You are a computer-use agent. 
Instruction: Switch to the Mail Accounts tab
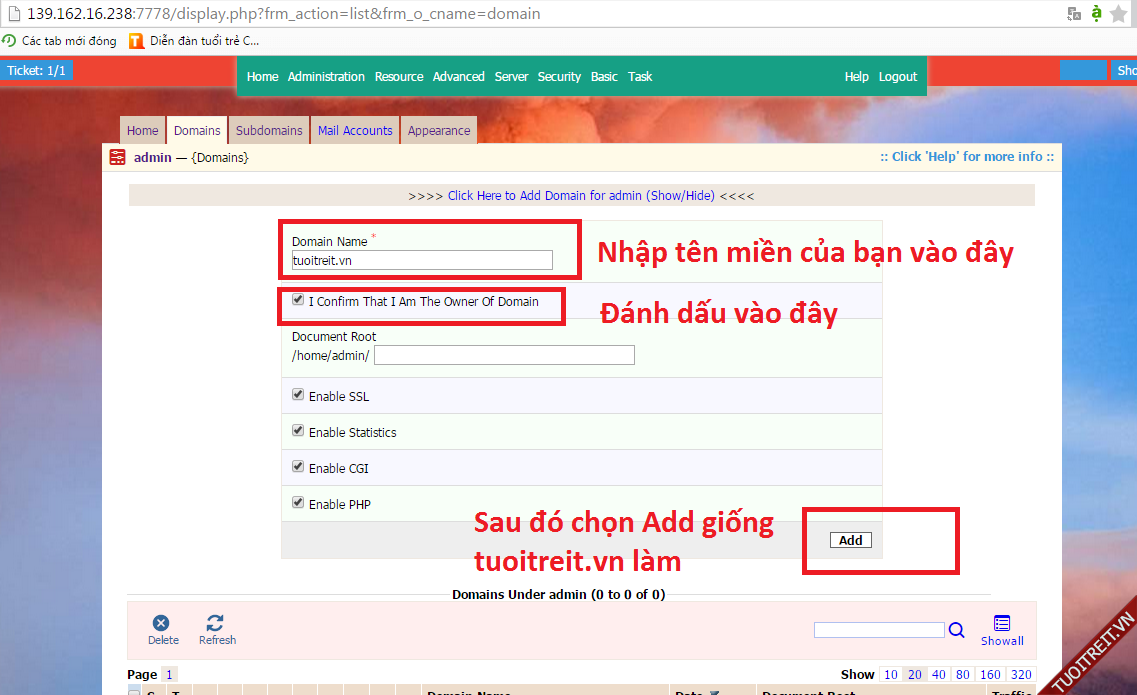coord(355,131)
